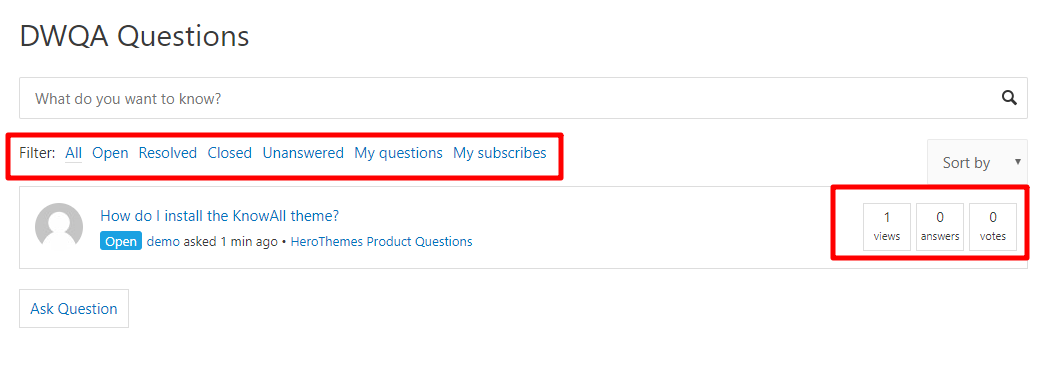
Task: Filter questions by Open status
Action: [x=110, y=153]
